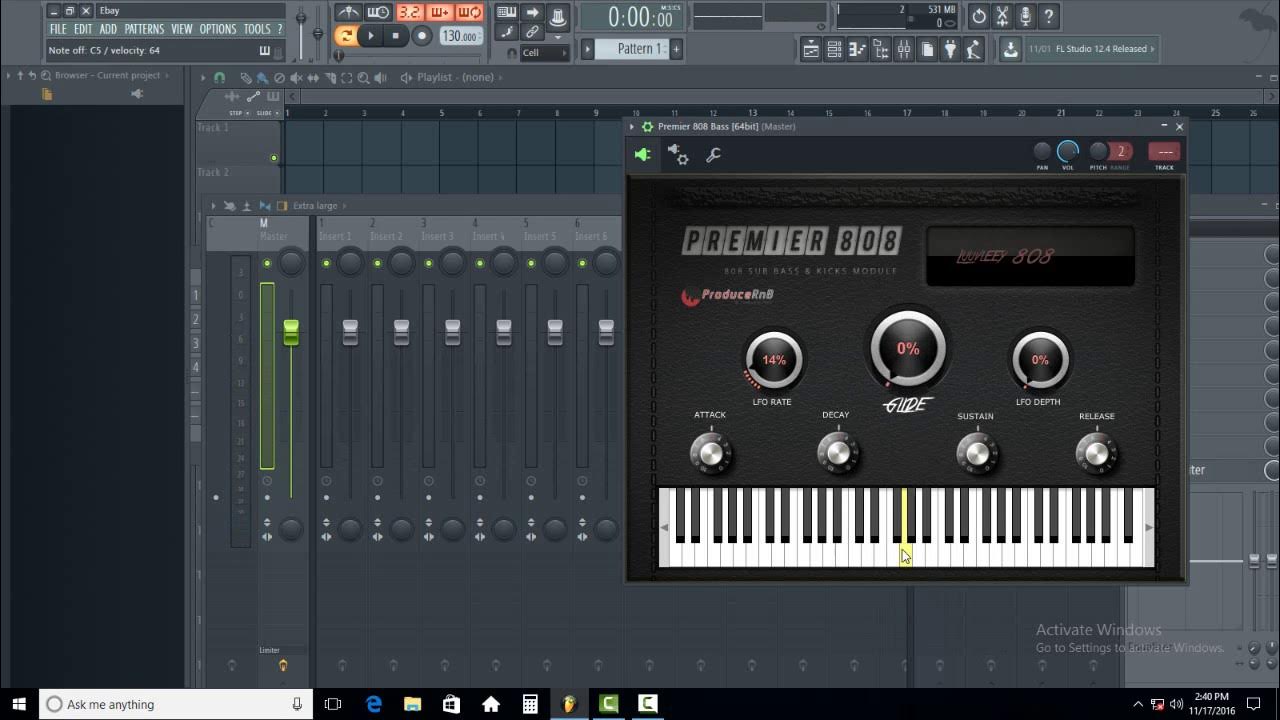Click the tempo field showing 130.000
Screen dimensions: 1280x720
coord(460,36)
